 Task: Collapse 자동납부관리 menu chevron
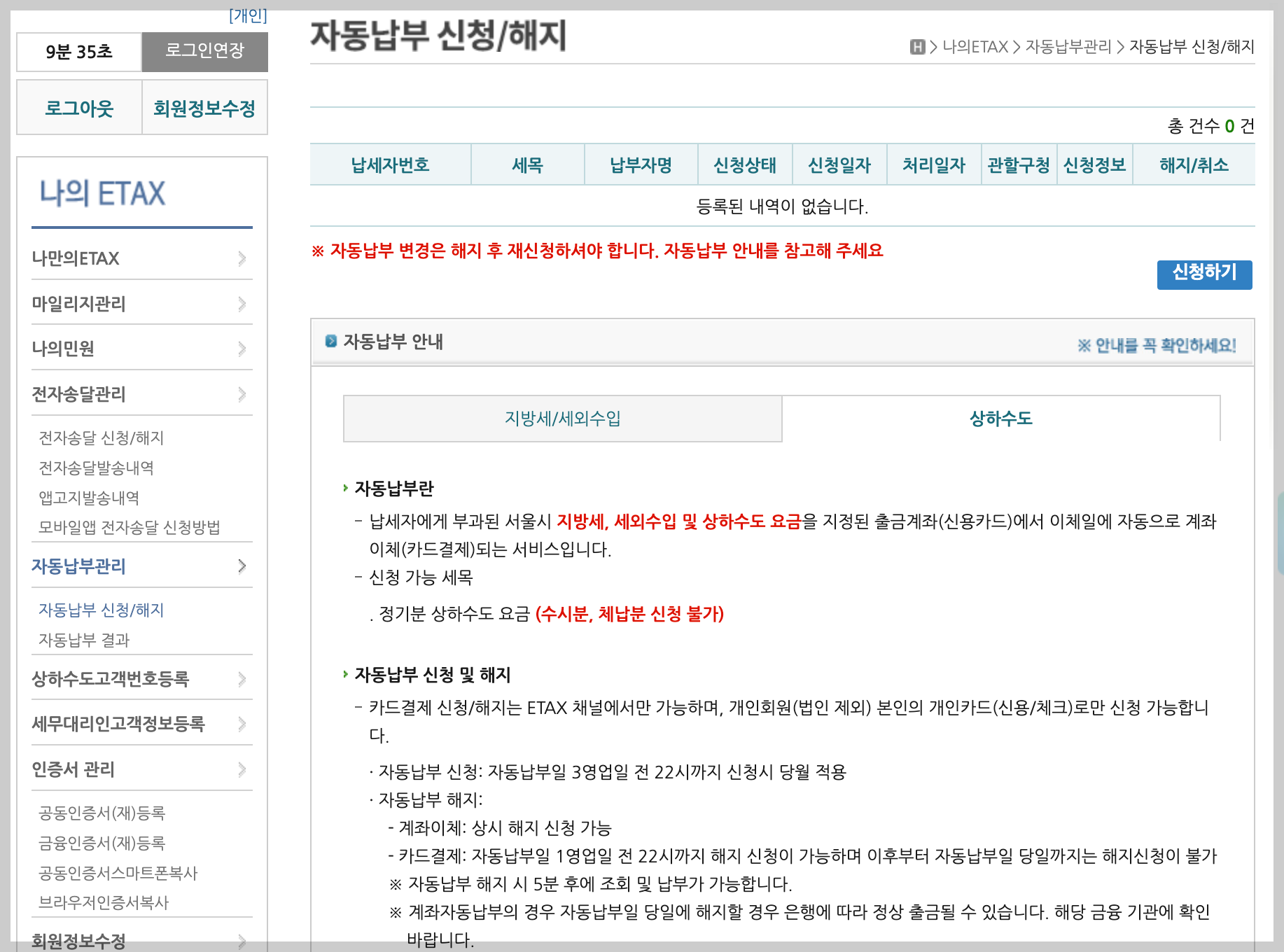[242, 566]
